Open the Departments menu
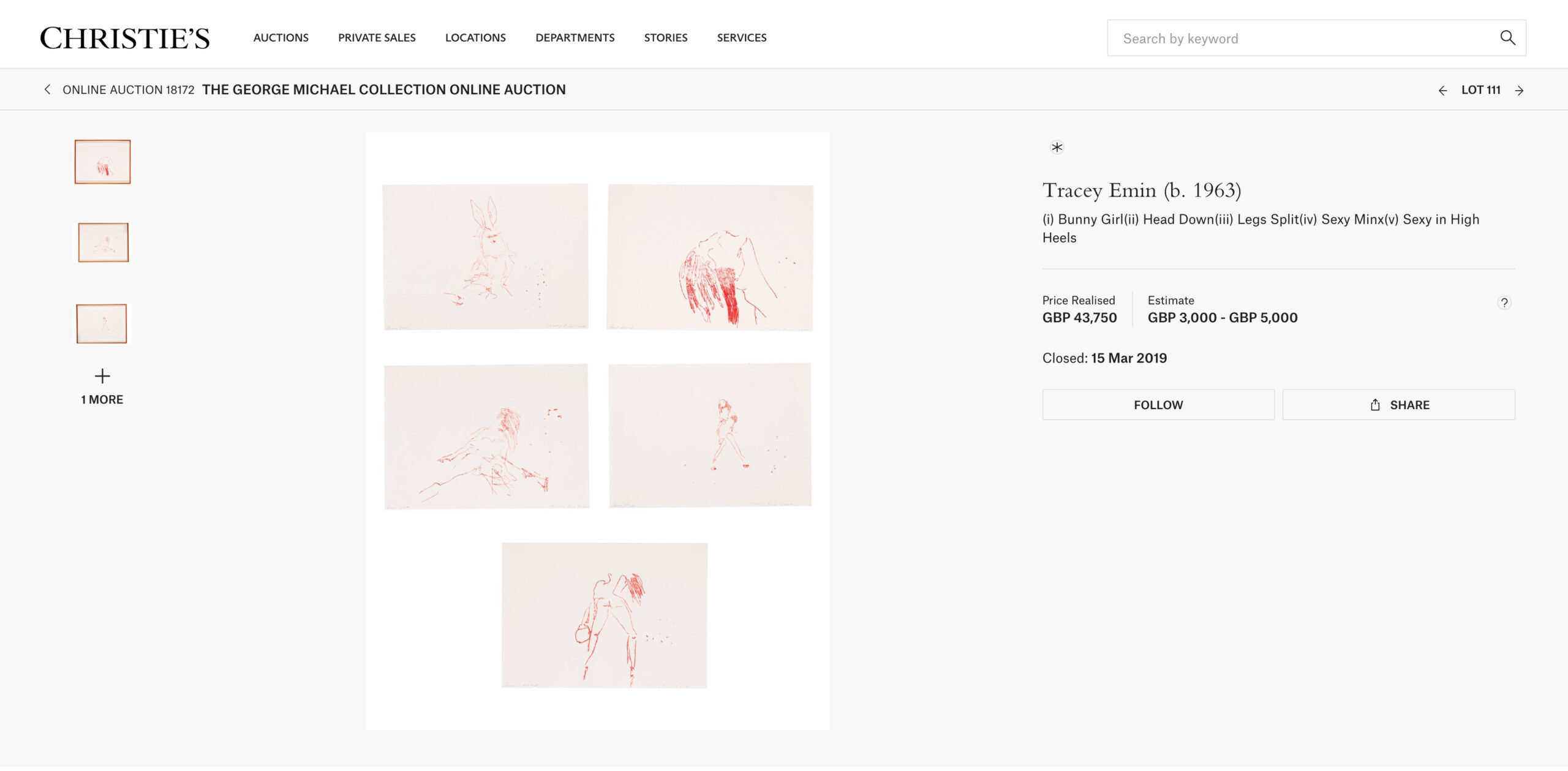 pos(575,38)
